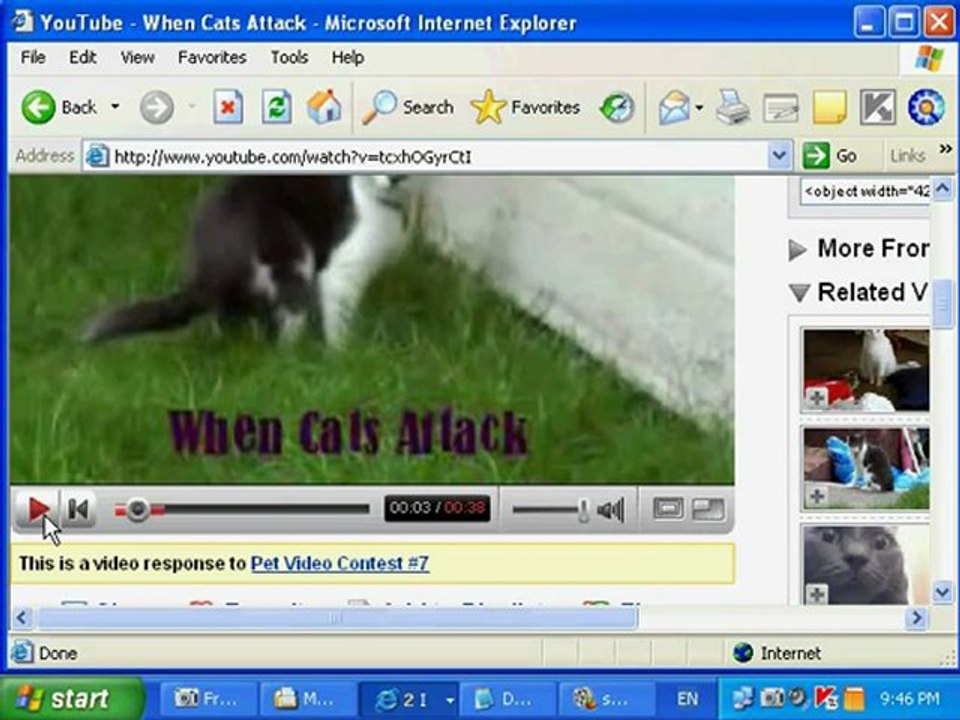Restart video with rewind-to-start button

(x=78, y=509)
